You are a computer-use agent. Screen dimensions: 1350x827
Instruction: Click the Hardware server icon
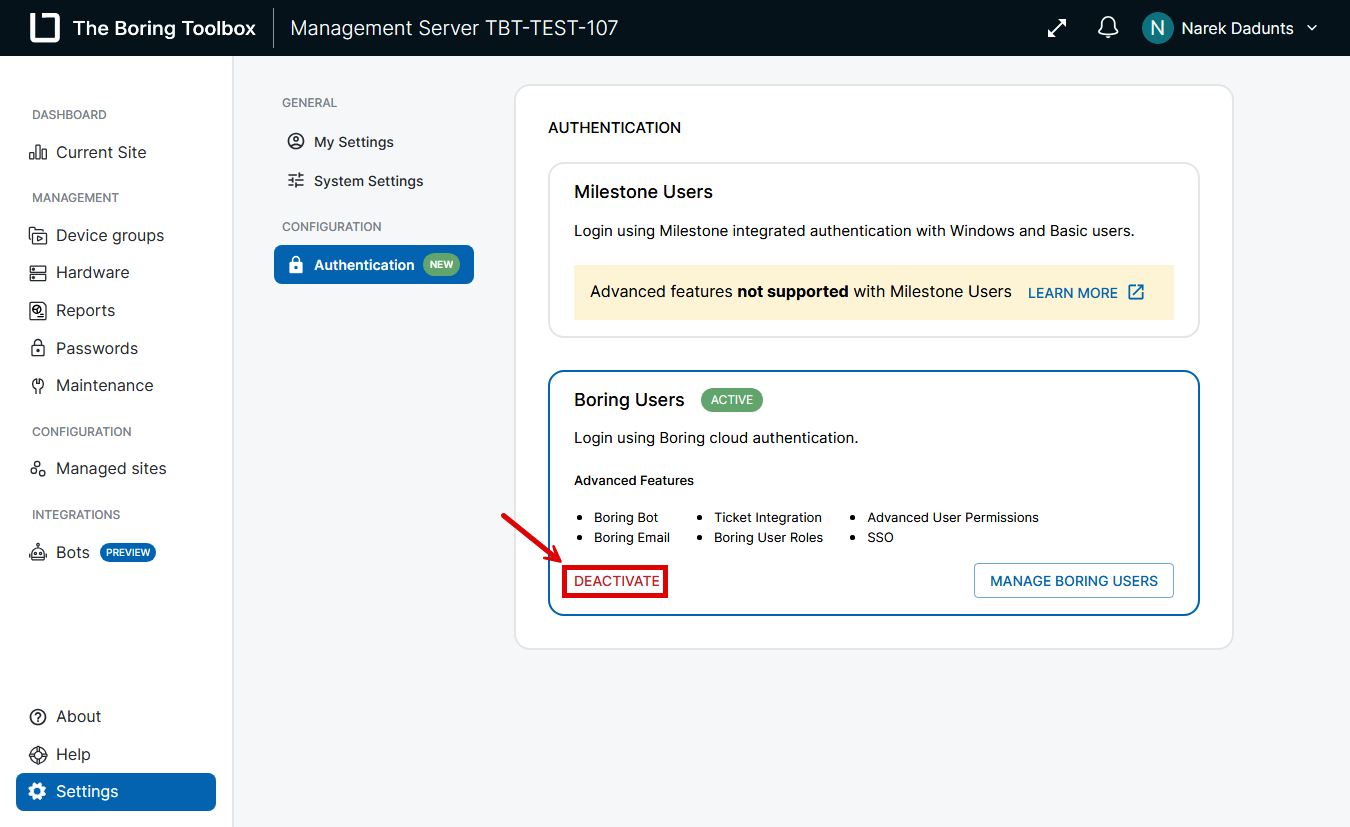coord(38,273)
